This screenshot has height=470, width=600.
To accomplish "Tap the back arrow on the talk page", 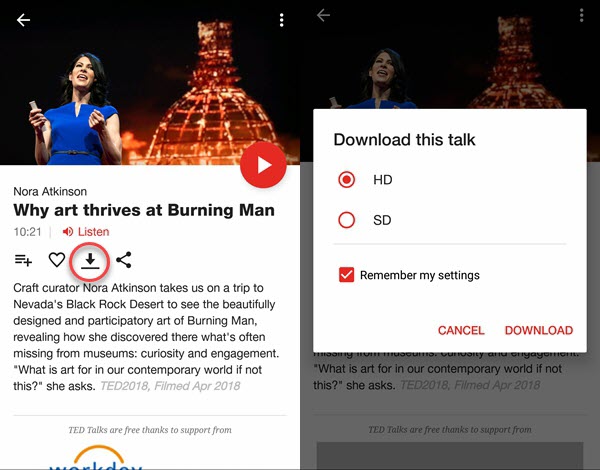I will (23, 20).
